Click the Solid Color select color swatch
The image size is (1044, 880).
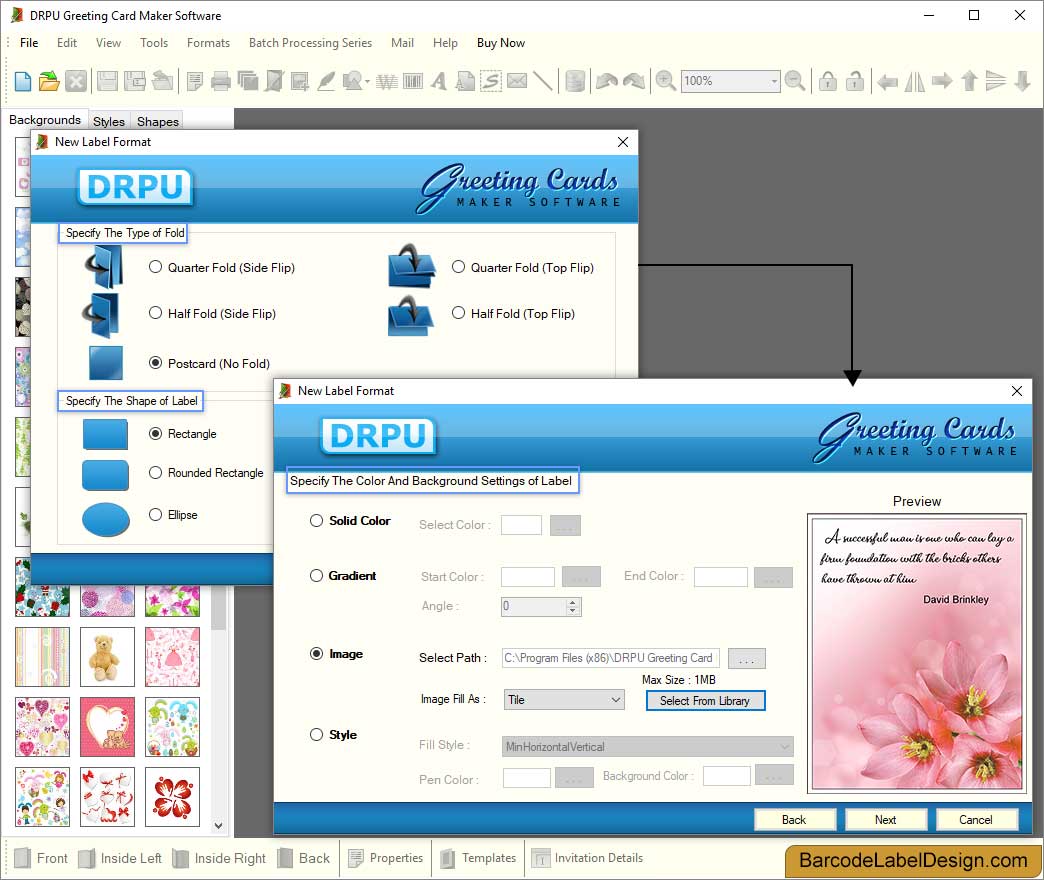point(521,525)
